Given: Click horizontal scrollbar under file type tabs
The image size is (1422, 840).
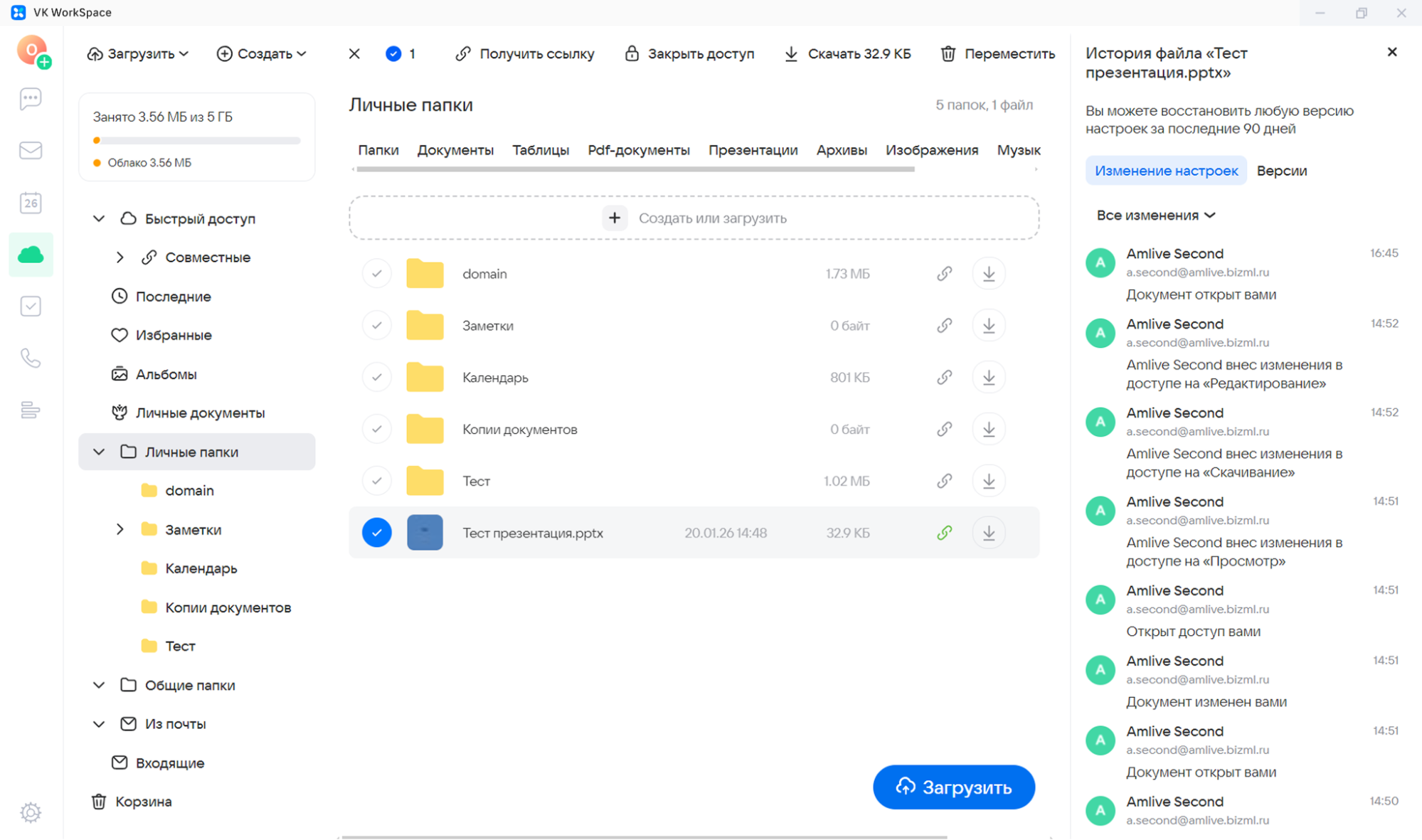Looking at the screenshot, I should click(x=635, y=169).
